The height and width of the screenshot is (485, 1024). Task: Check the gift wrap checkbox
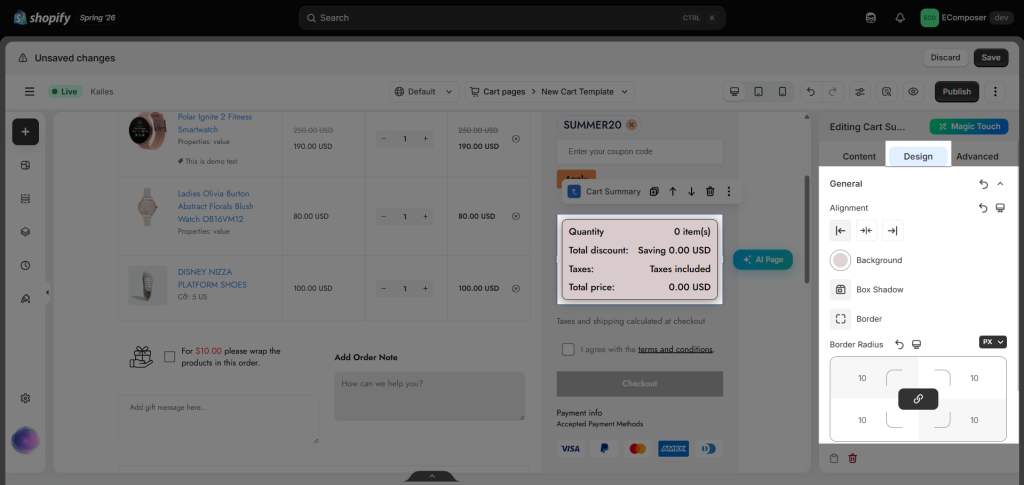pos(170,356)
